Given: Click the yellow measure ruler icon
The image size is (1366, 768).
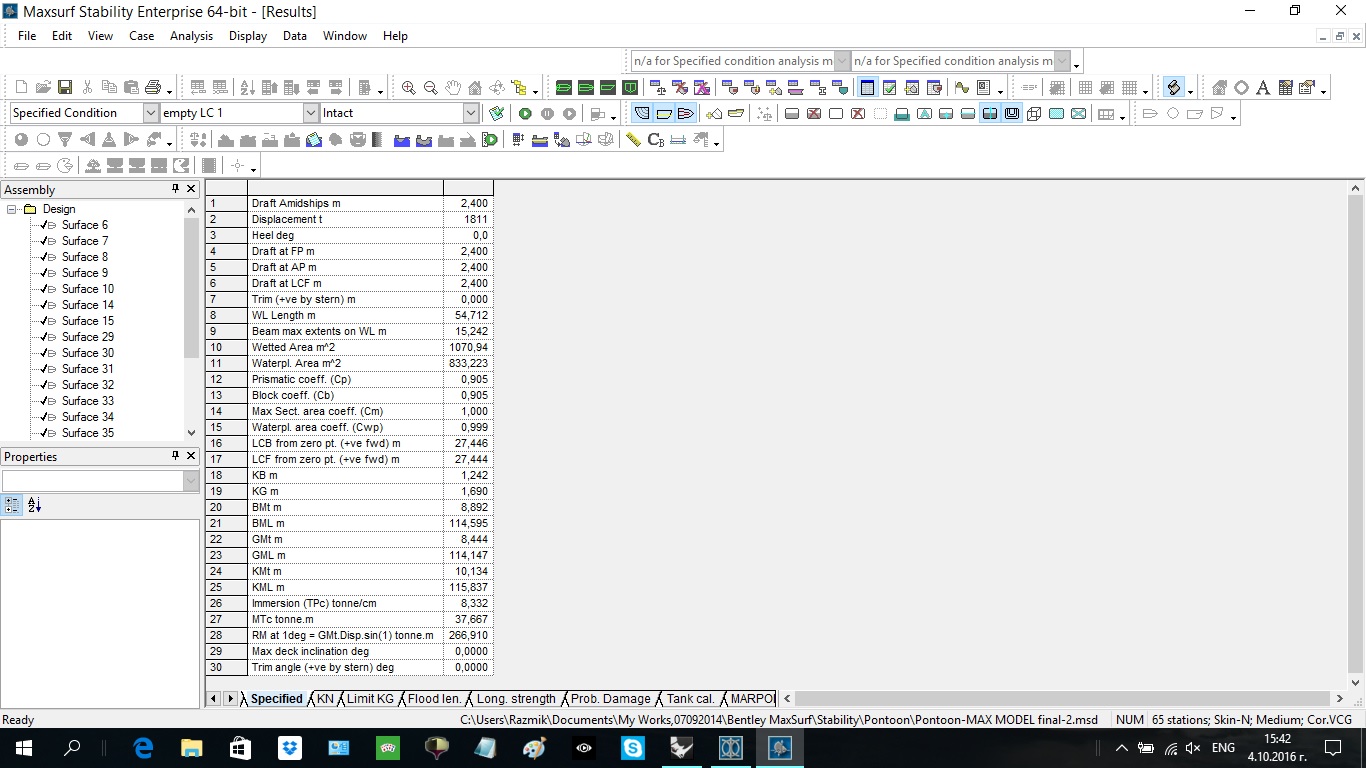Looking at the screenshot, I should tap(633, 140).
